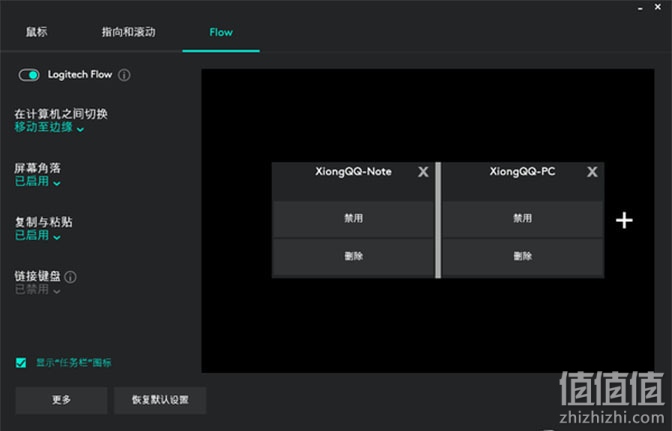Expand the 屏幕角落 已启用 dropdown
This screenshot has height=431, width=672.
(x=38, y=181)
